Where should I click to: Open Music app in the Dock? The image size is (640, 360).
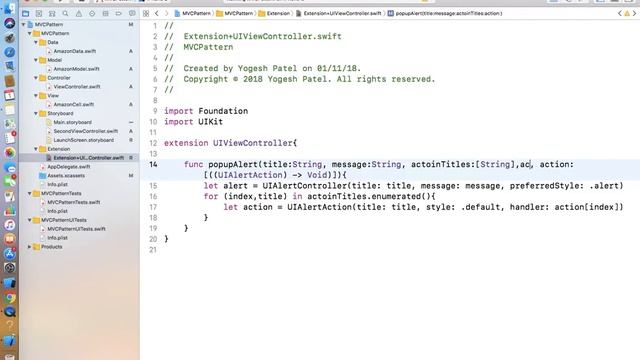9,225
